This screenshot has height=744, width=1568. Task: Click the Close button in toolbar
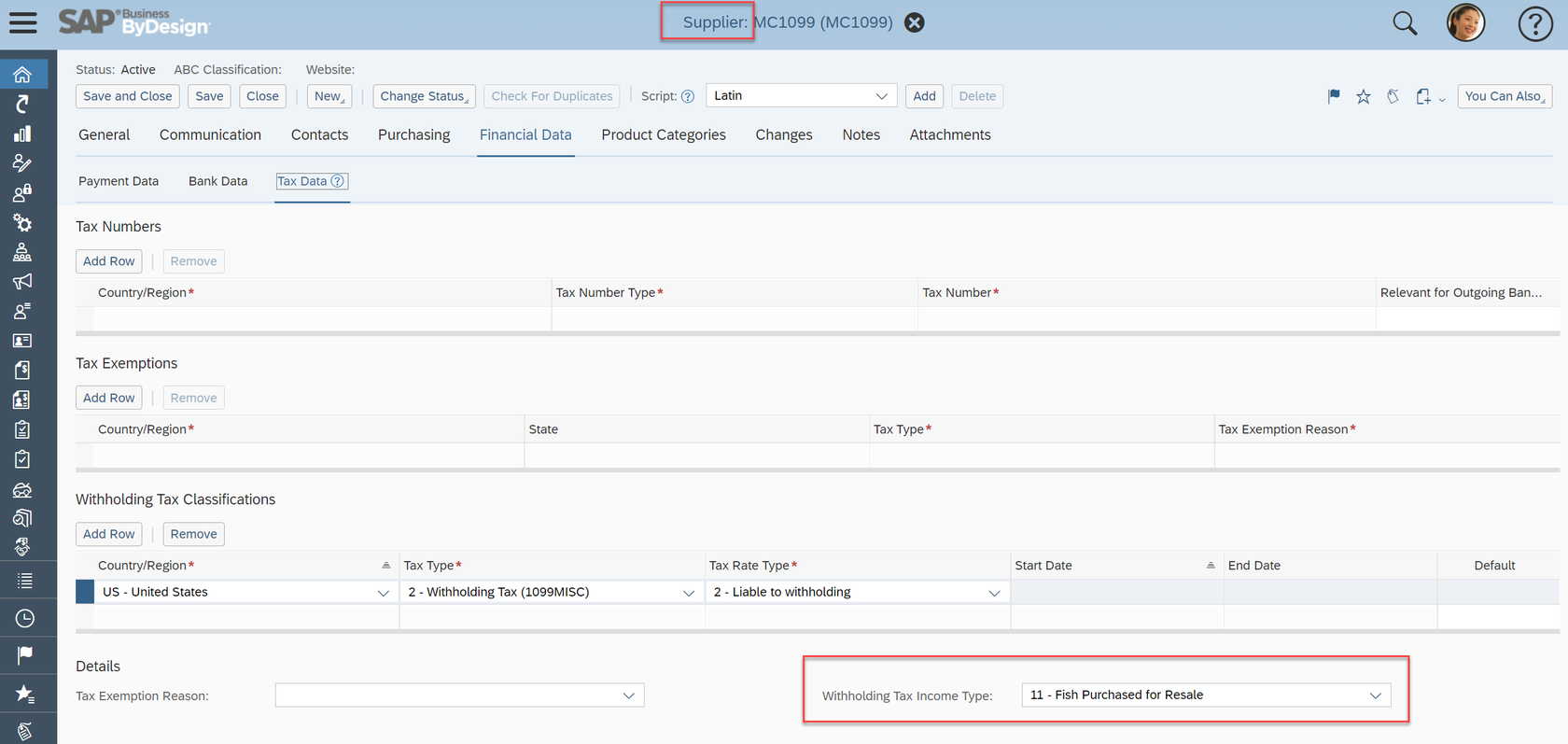coord(262,96)
